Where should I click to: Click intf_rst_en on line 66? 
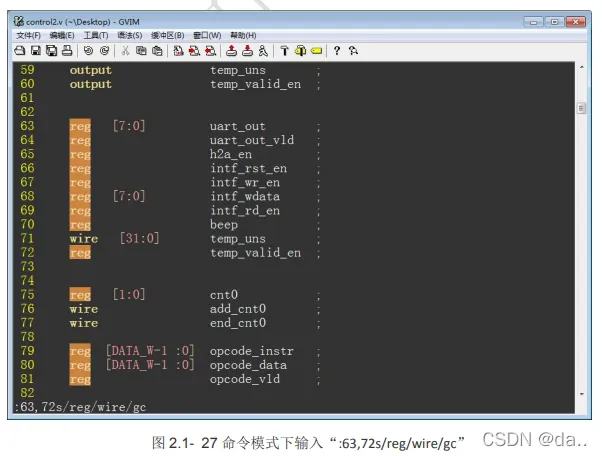(248, 168)
